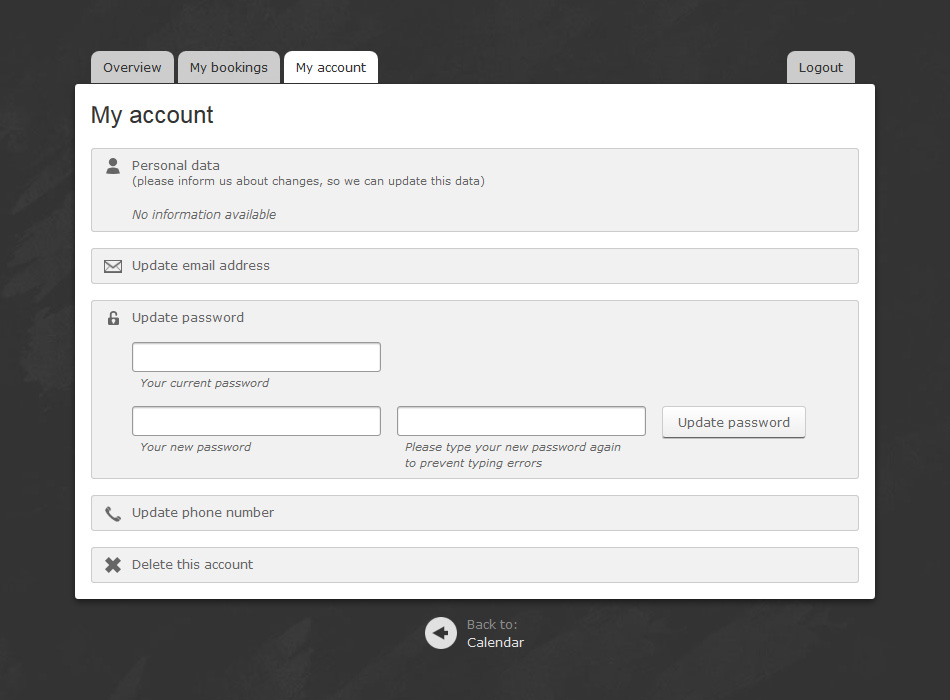Click the open padlock icon
Image resolution: width=950 pixels, height=700 pixels.
pyautogui.click(x=113, y=318)
